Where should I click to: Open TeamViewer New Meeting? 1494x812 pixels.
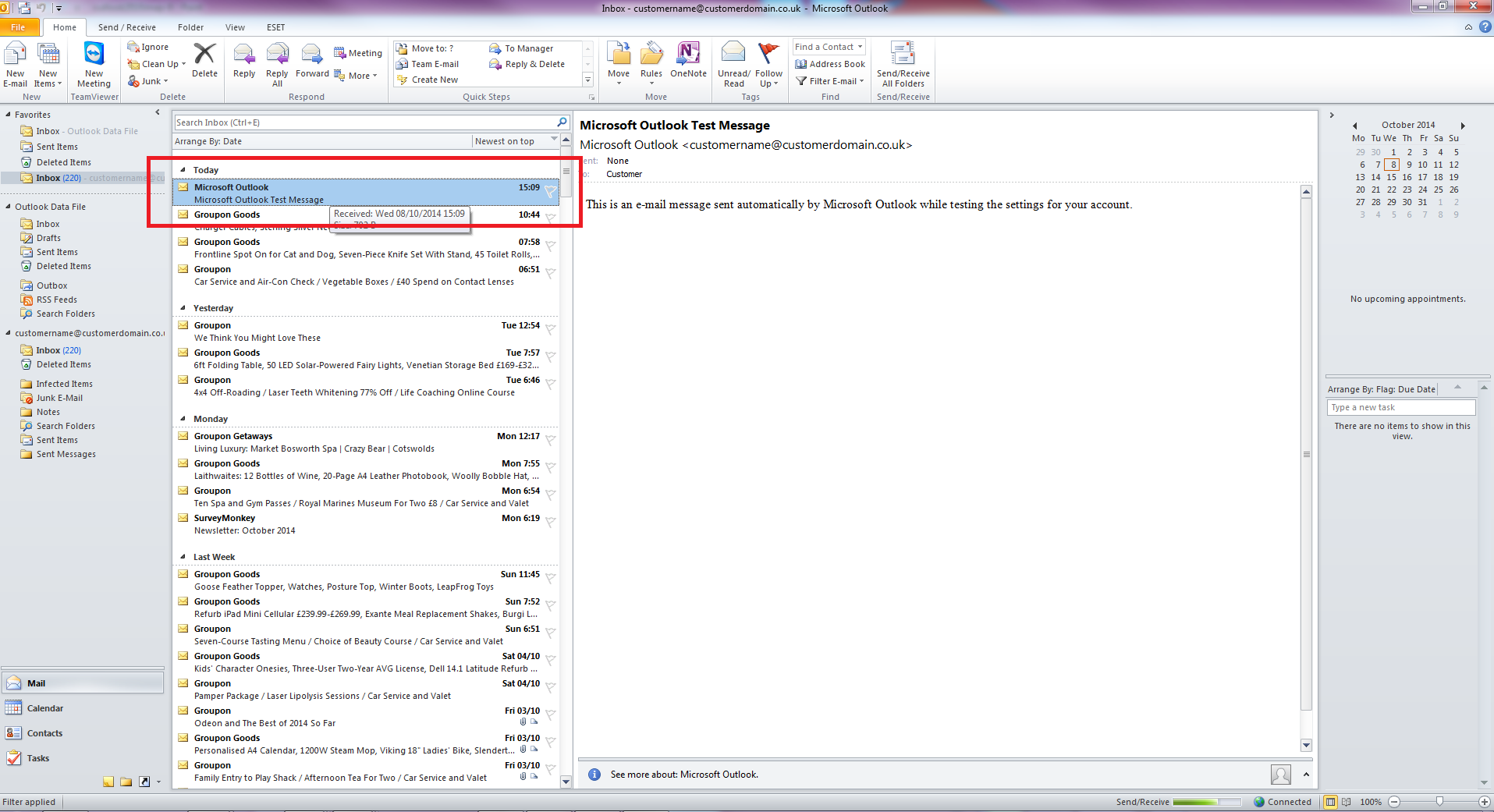(94, 64)
